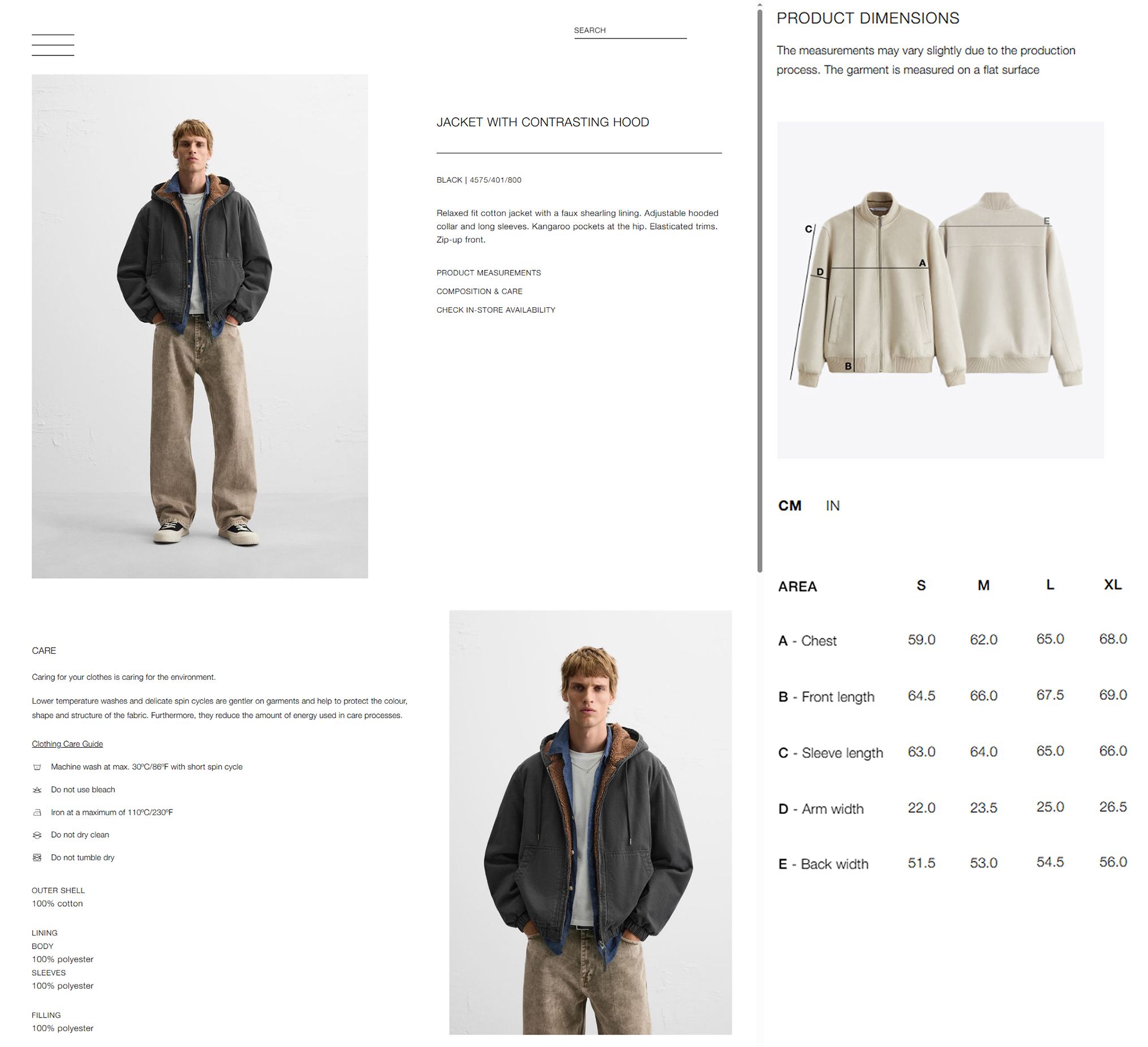Open Product Measurements section
Image resolution: width=1148 pixels, height=1047 pixels.
point(489,273)
